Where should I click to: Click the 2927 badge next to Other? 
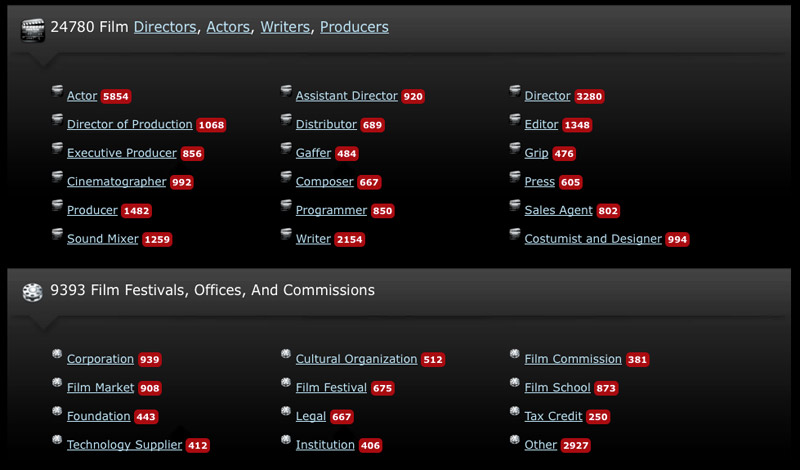575,445
